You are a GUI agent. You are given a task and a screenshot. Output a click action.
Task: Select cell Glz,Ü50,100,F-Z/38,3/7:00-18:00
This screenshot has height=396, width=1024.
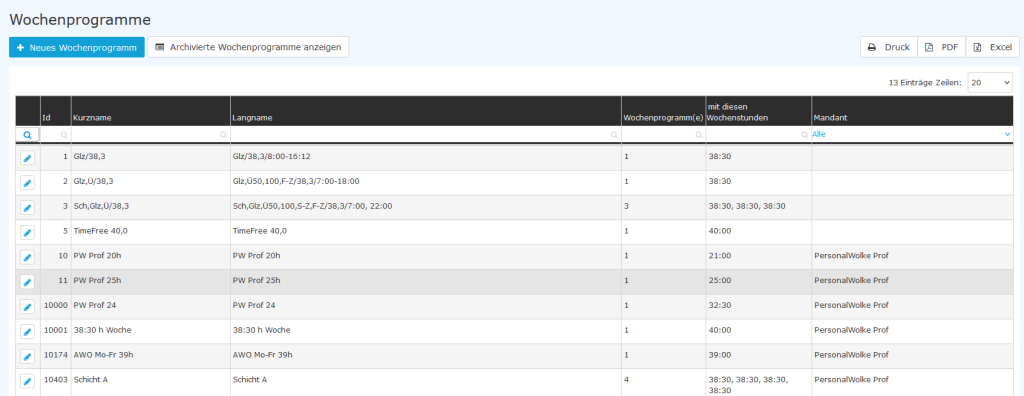(x=426, y=182)
